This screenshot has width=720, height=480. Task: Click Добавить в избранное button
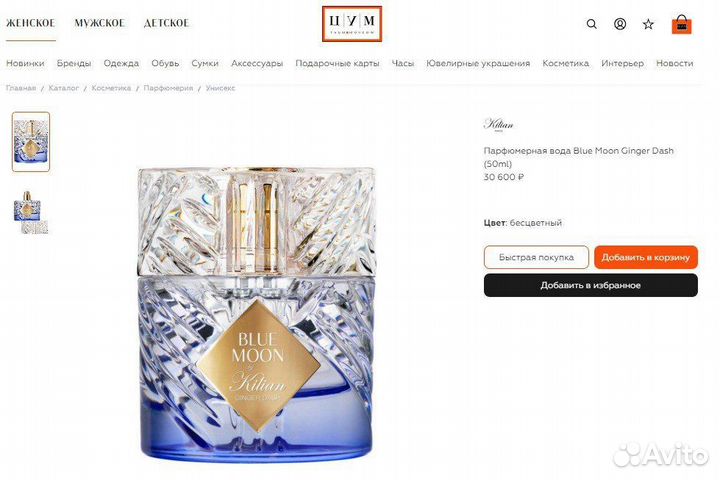click(x=591, y=285)
